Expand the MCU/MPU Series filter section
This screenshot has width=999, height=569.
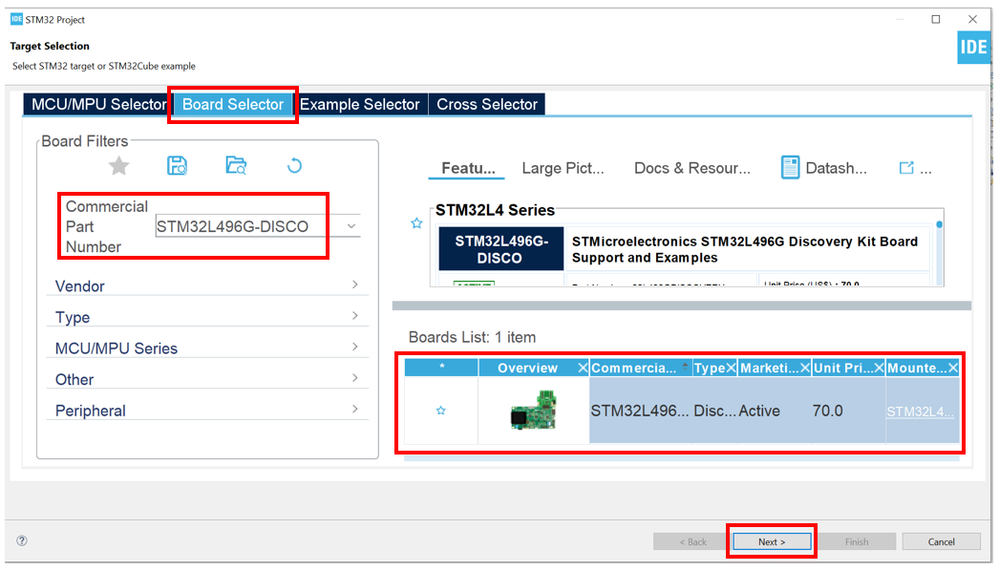tap(354, 348)
